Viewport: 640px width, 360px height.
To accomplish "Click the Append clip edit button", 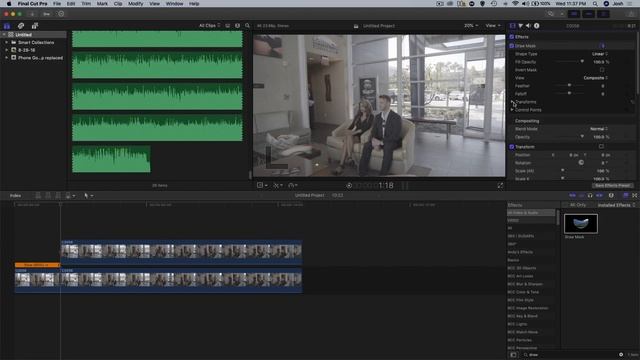I will point(58,196).
